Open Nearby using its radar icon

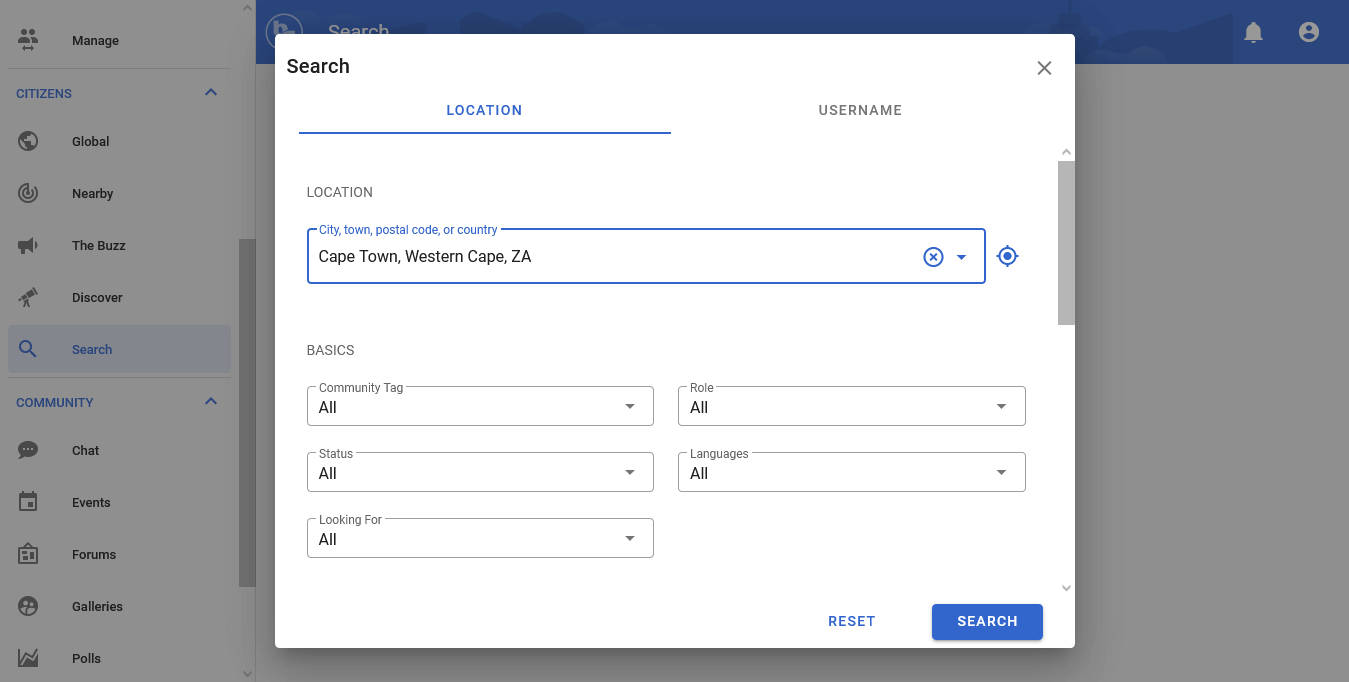(28, 193)
